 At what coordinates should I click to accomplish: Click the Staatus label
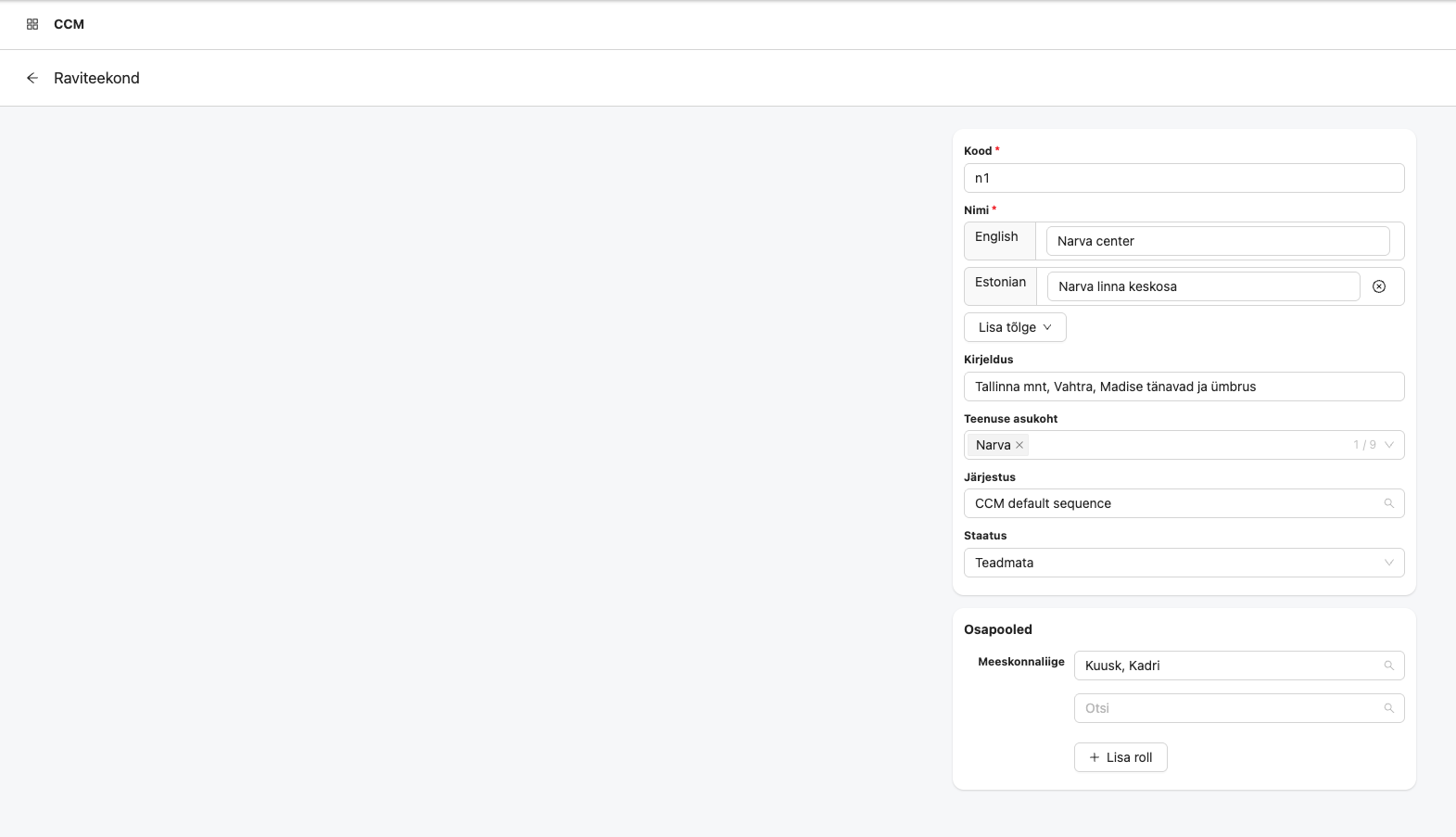(985, 536)
